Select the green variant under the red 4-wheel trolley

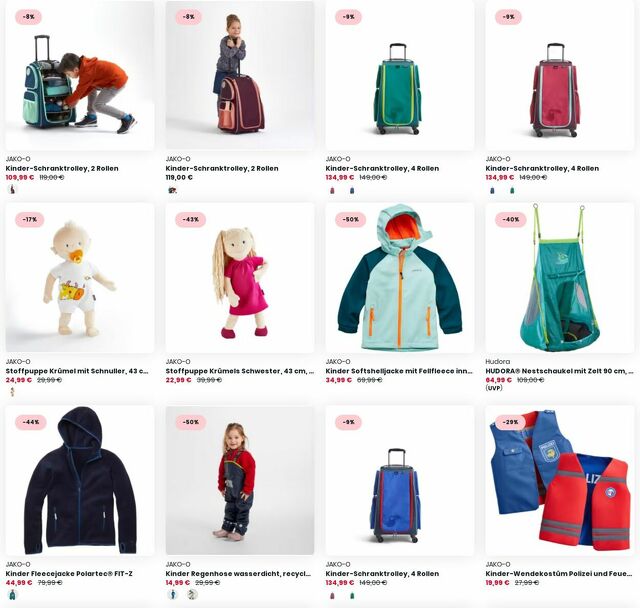pos(512,190)
